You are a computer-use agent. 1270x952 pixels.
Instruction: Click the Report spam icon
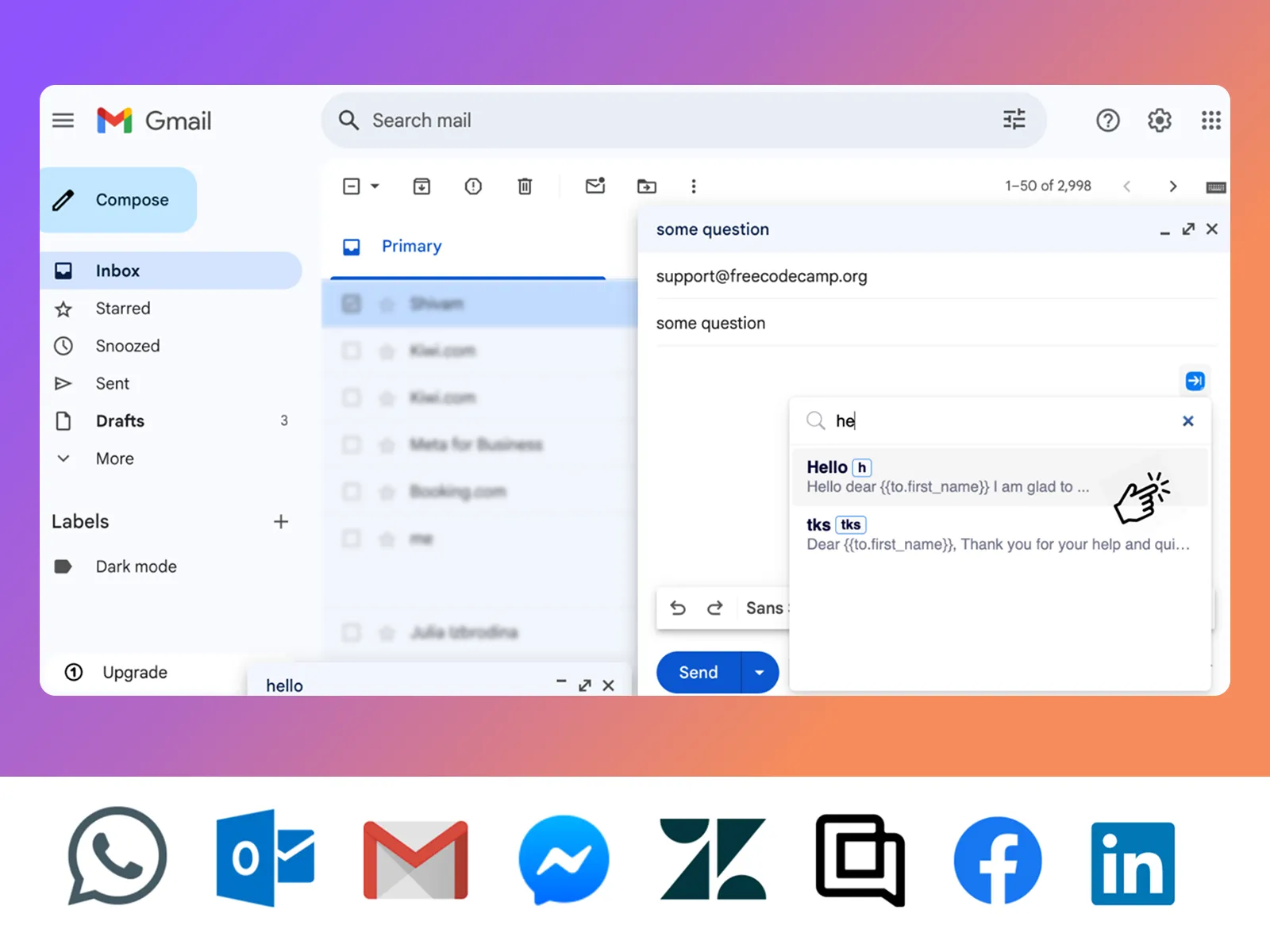pos(473,186)
